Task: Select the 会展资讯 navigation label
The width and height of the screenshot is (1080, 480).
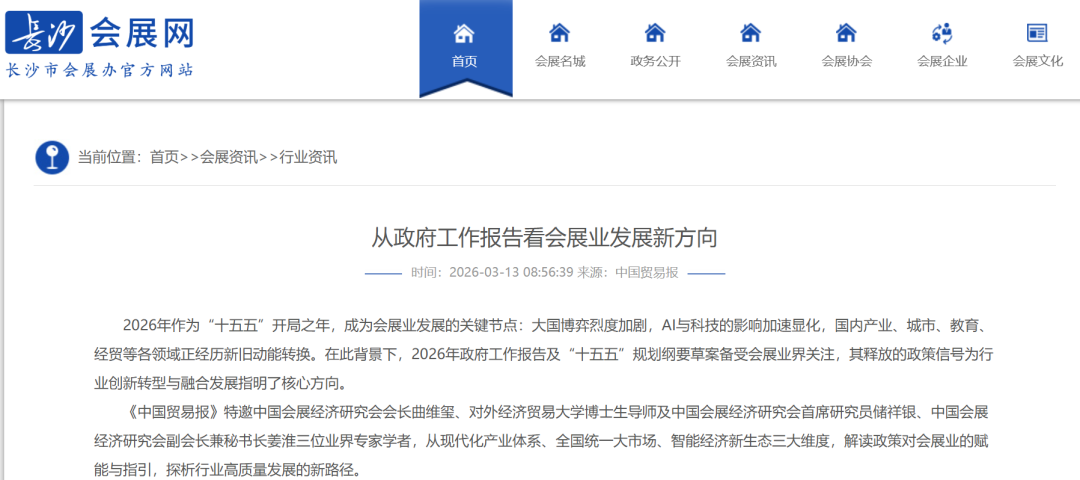Action: (751, 61)
